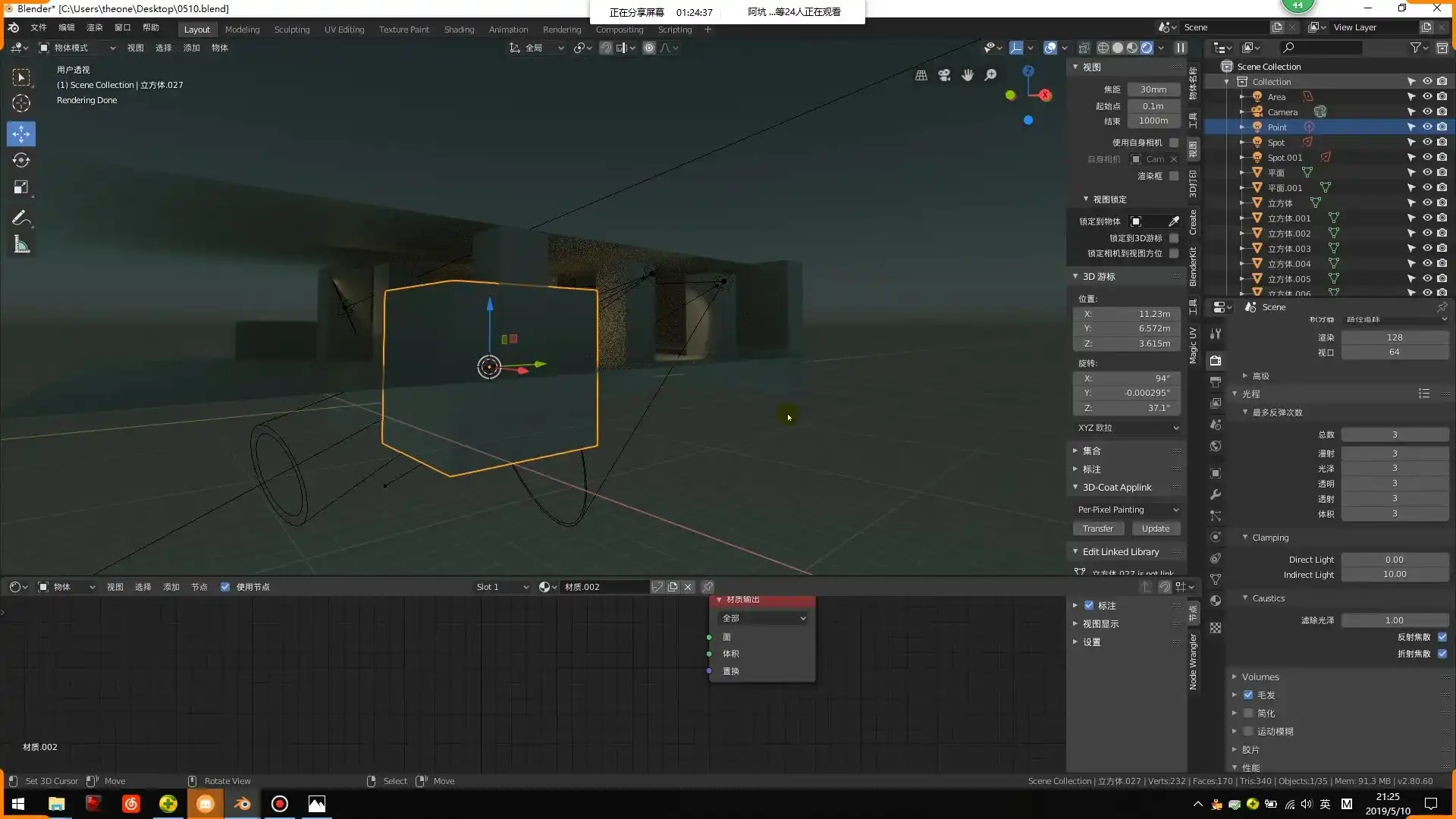Viewport: 1456px width, 819px height.
Task: Select the Scale tool in the toolbar
Action: tap(21, 187)
